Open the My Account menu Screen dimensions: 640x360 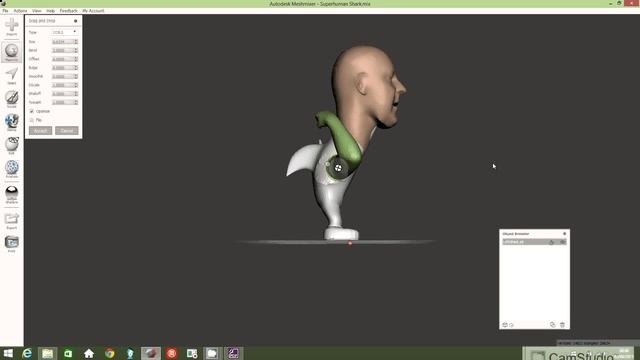[93, 11]
